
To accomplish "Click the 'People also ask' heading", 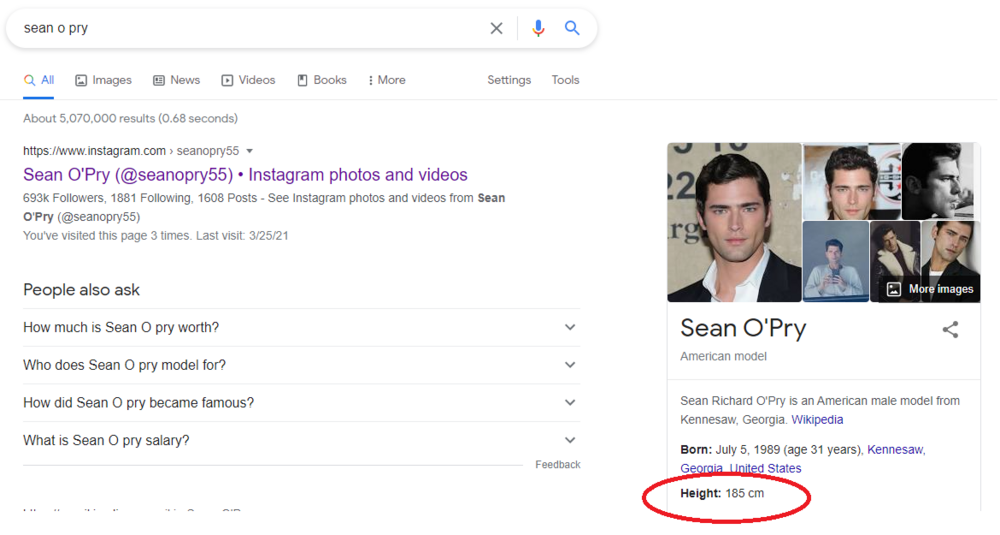I will pos(81,290).
